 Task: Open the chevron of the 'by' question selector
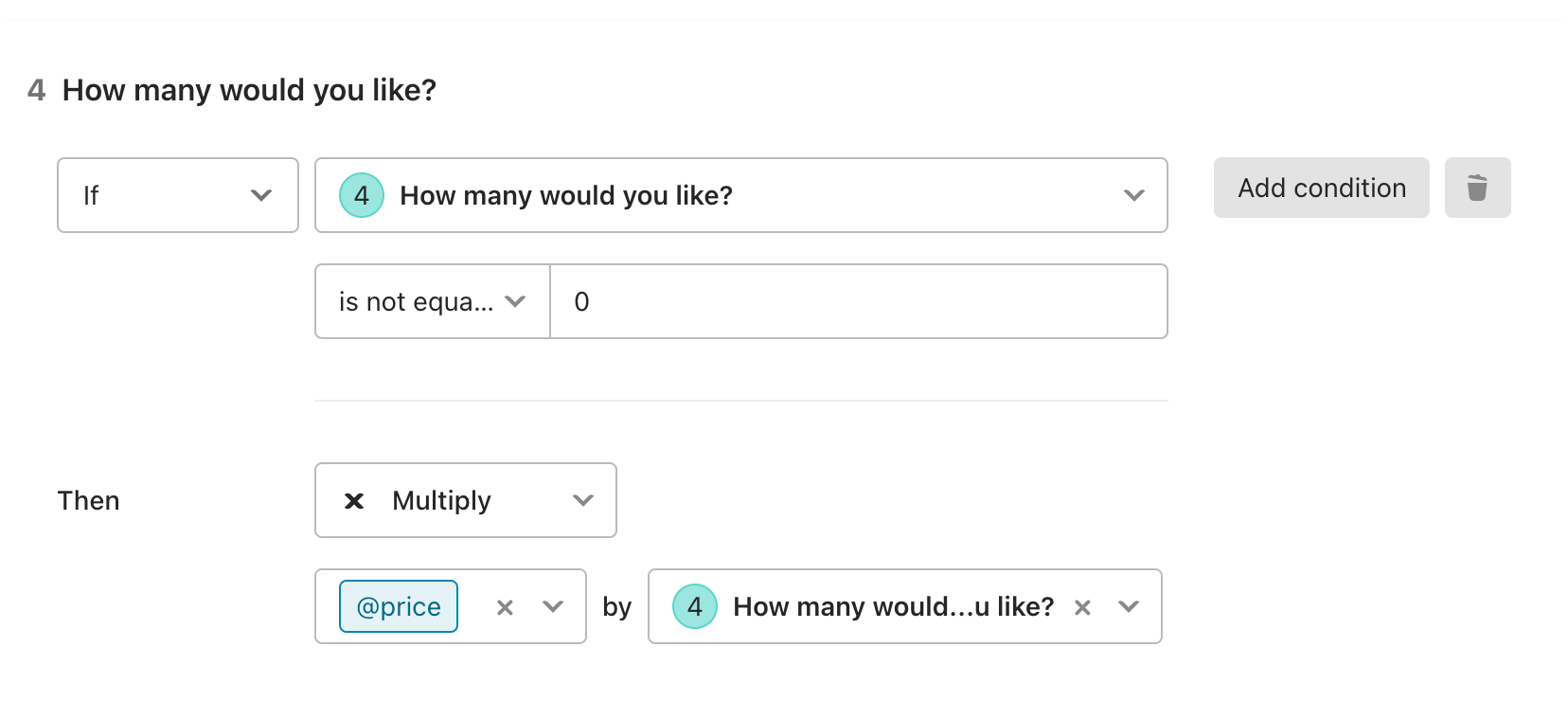(1129, 606)
